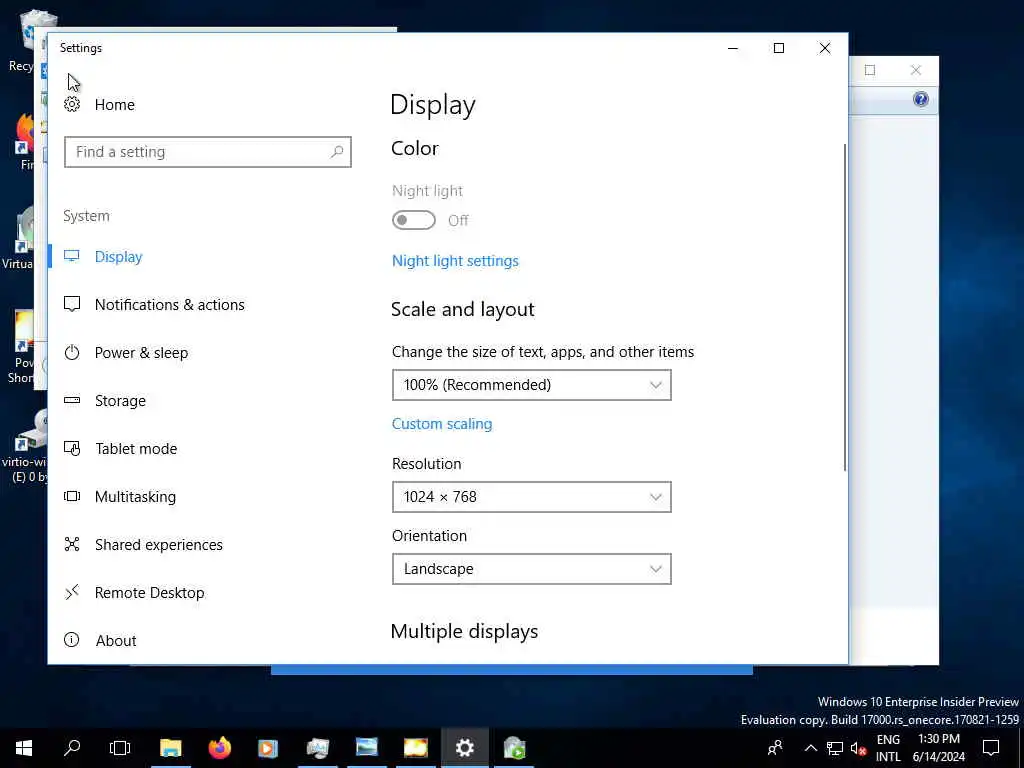Select Display in the System list
This screenshot has width=1024, height=768.
tap(118, 257)
